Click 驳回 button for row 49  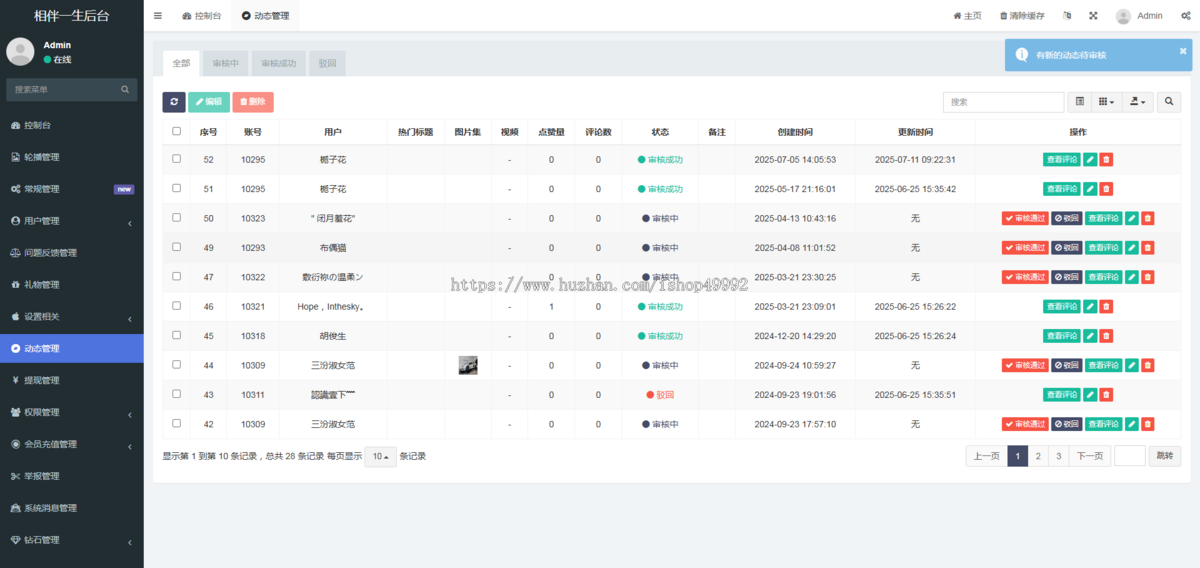(1067, 248)
